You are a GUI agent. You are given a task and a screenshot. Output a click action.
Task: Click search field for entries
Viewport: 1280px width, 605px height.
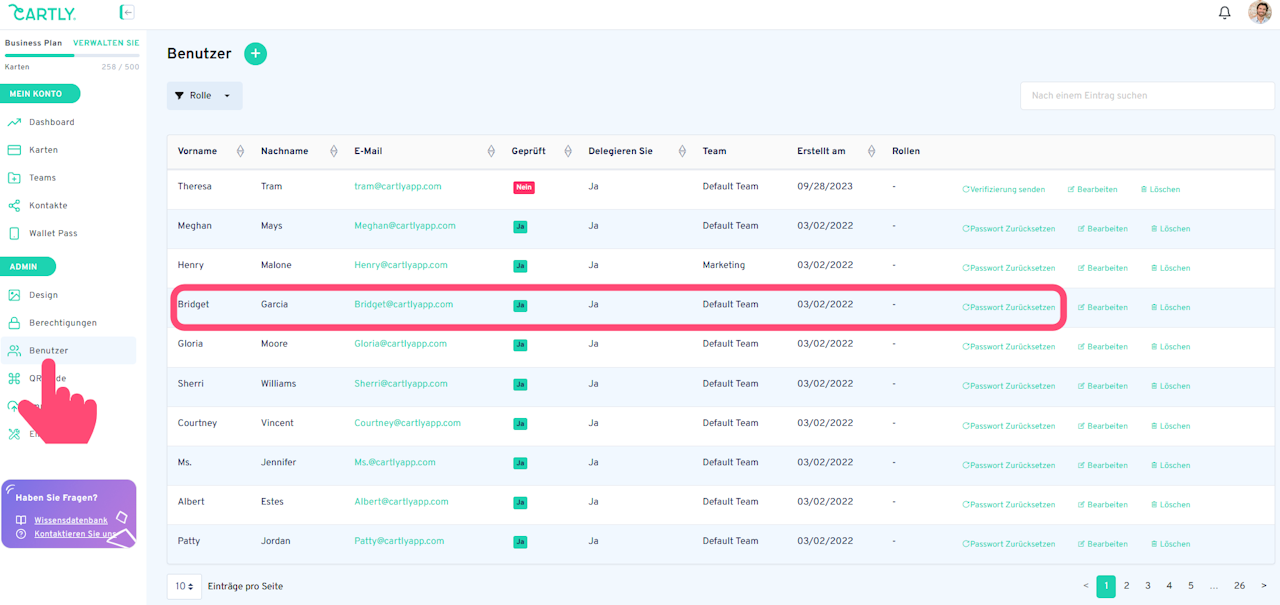1146,96
